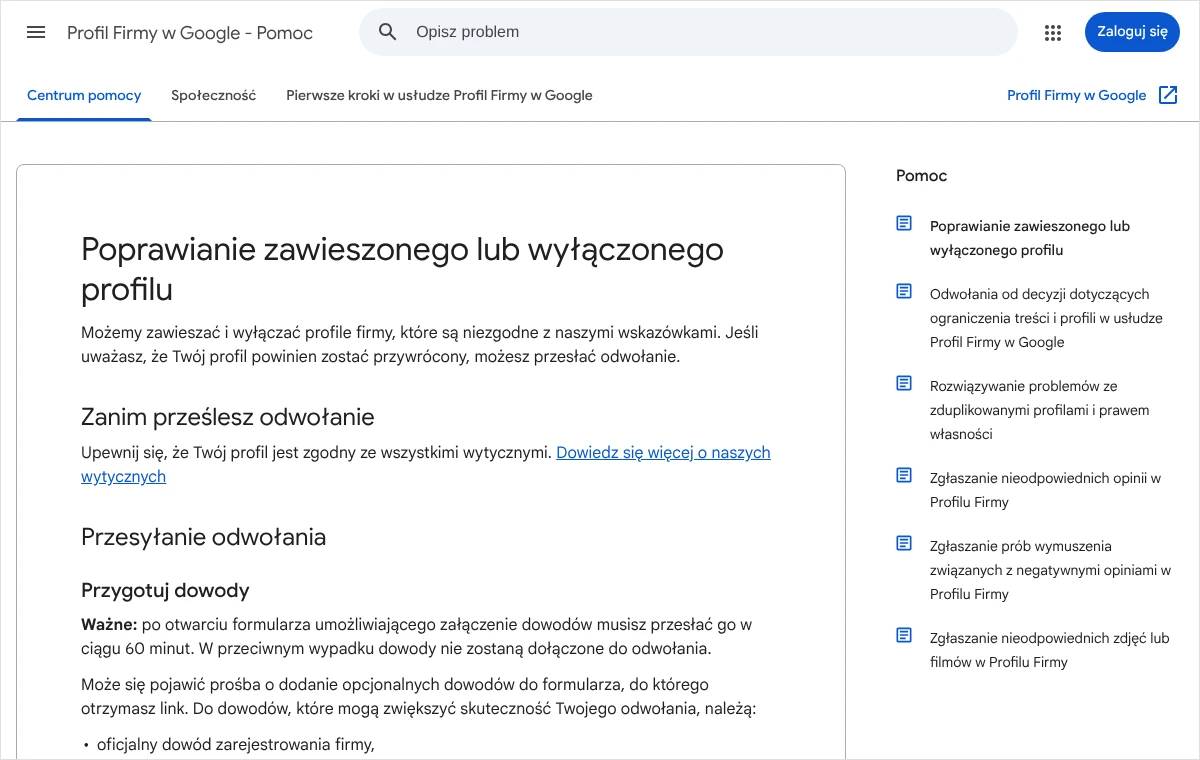Follow Dowiedz się więcej o naszych wytycznych link

[x=426, y=464]
